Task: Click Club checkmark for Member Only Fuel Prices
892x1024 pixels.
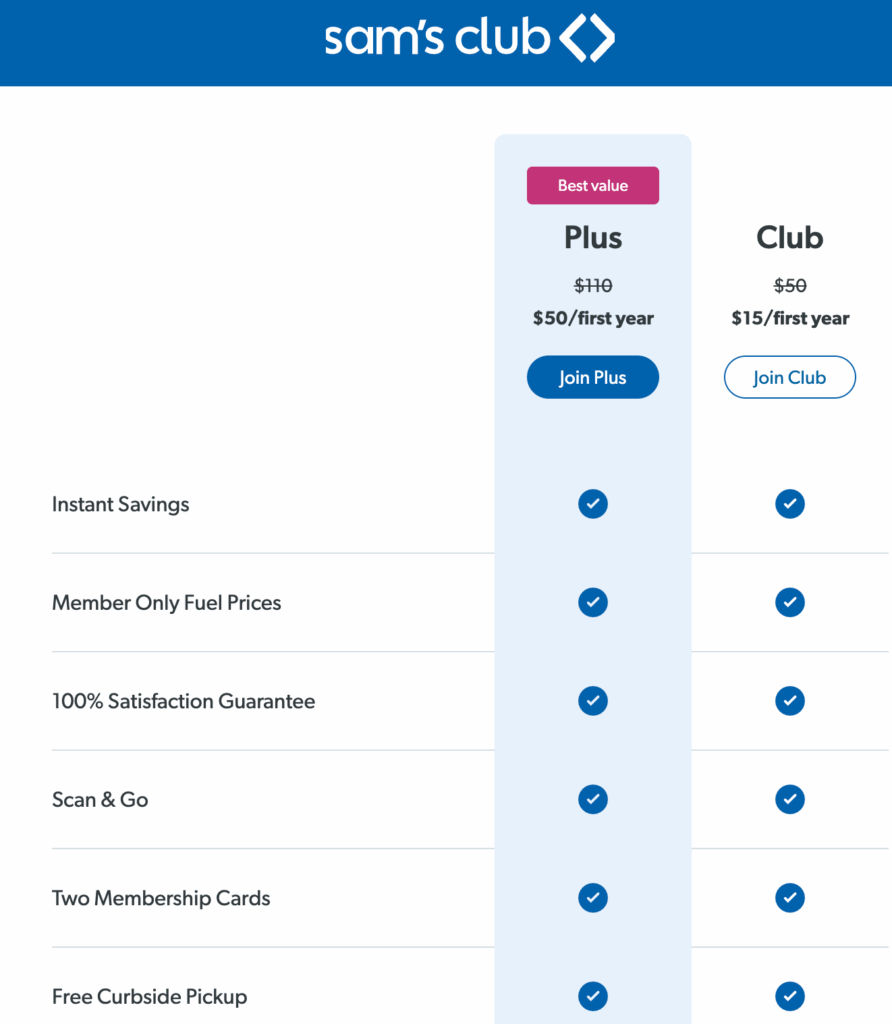Action: (x=790, y=602)
